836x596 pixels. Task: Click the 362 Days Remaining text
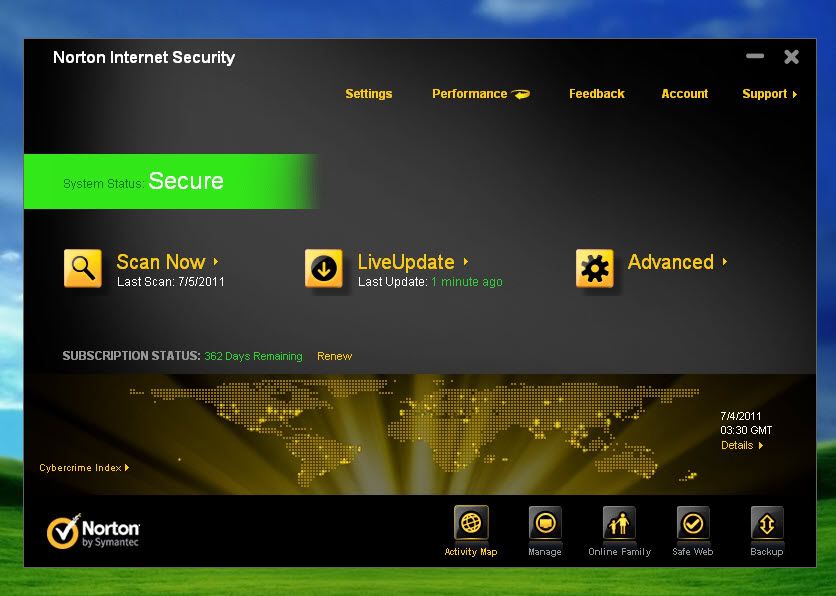pyautogui.click(x=253, y=356)
